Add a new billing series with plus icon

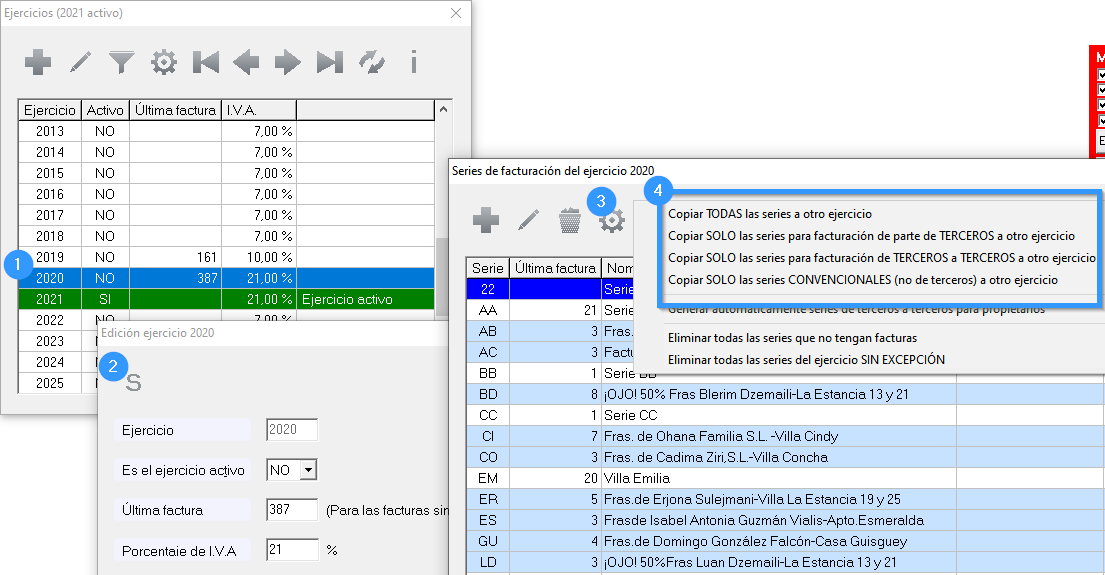pyautogui.click(x=486, y=220)
